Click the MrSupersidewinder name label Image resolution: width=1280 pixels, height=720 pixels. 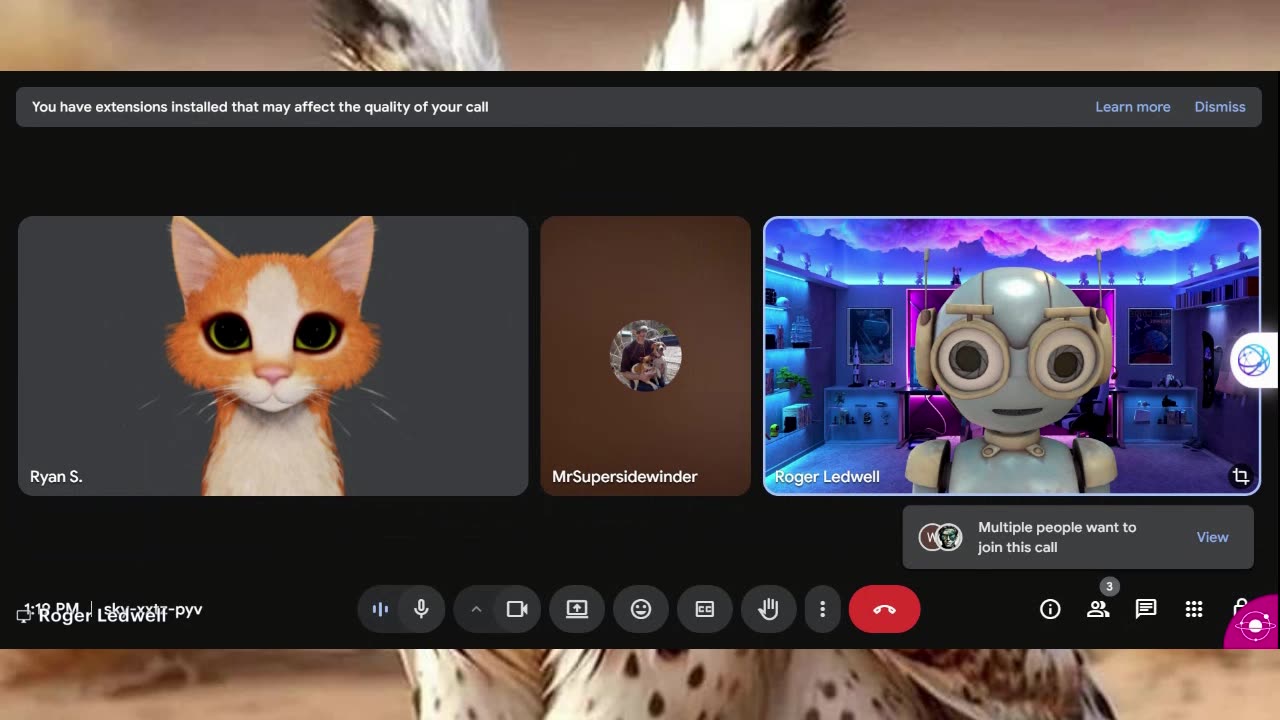[x=624, y=477]
